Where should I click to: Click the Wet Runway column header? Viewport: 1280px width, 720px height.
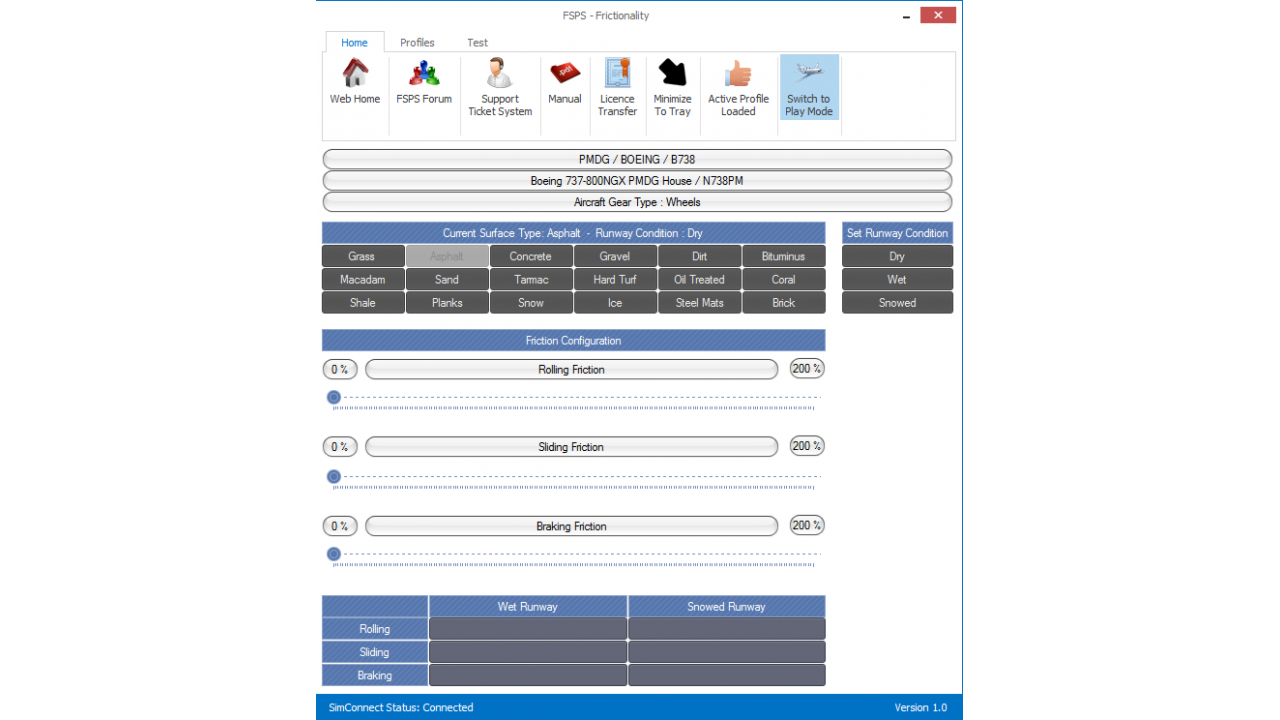click(x=528, y=606)
